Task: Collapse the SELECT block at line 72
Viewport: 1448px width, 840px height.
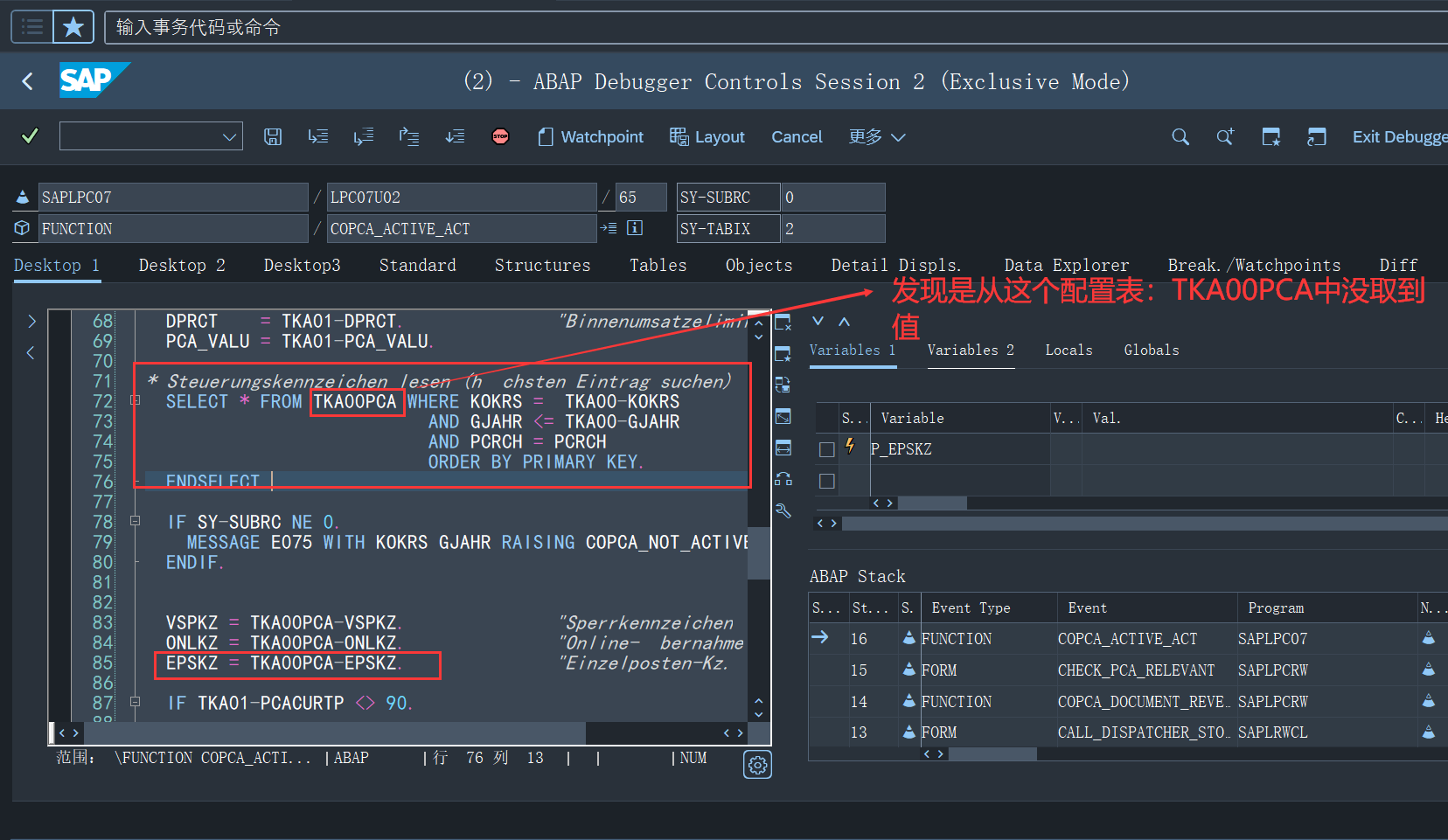Action: 136,400
